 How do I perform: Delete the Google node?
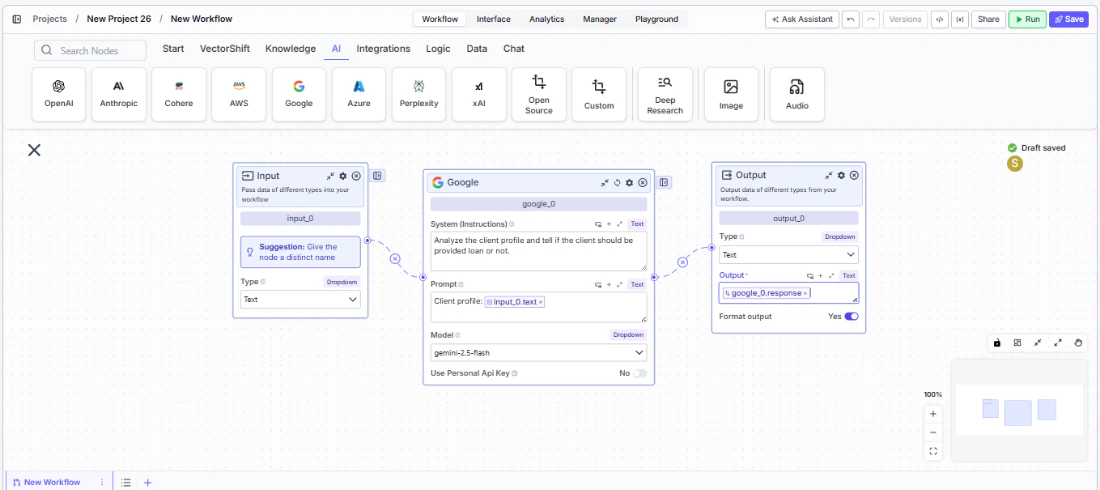point(642,183)
